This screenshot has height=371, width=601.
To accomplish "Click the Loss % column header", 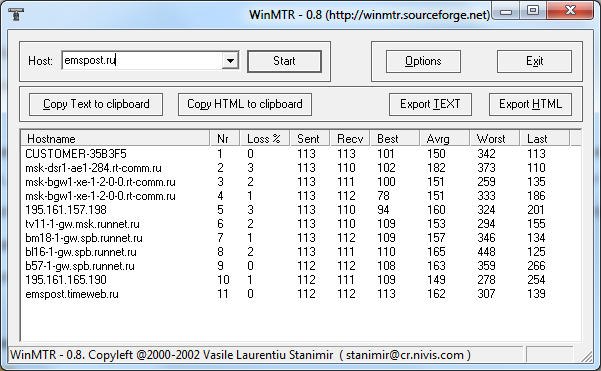I will click(265, 138).
